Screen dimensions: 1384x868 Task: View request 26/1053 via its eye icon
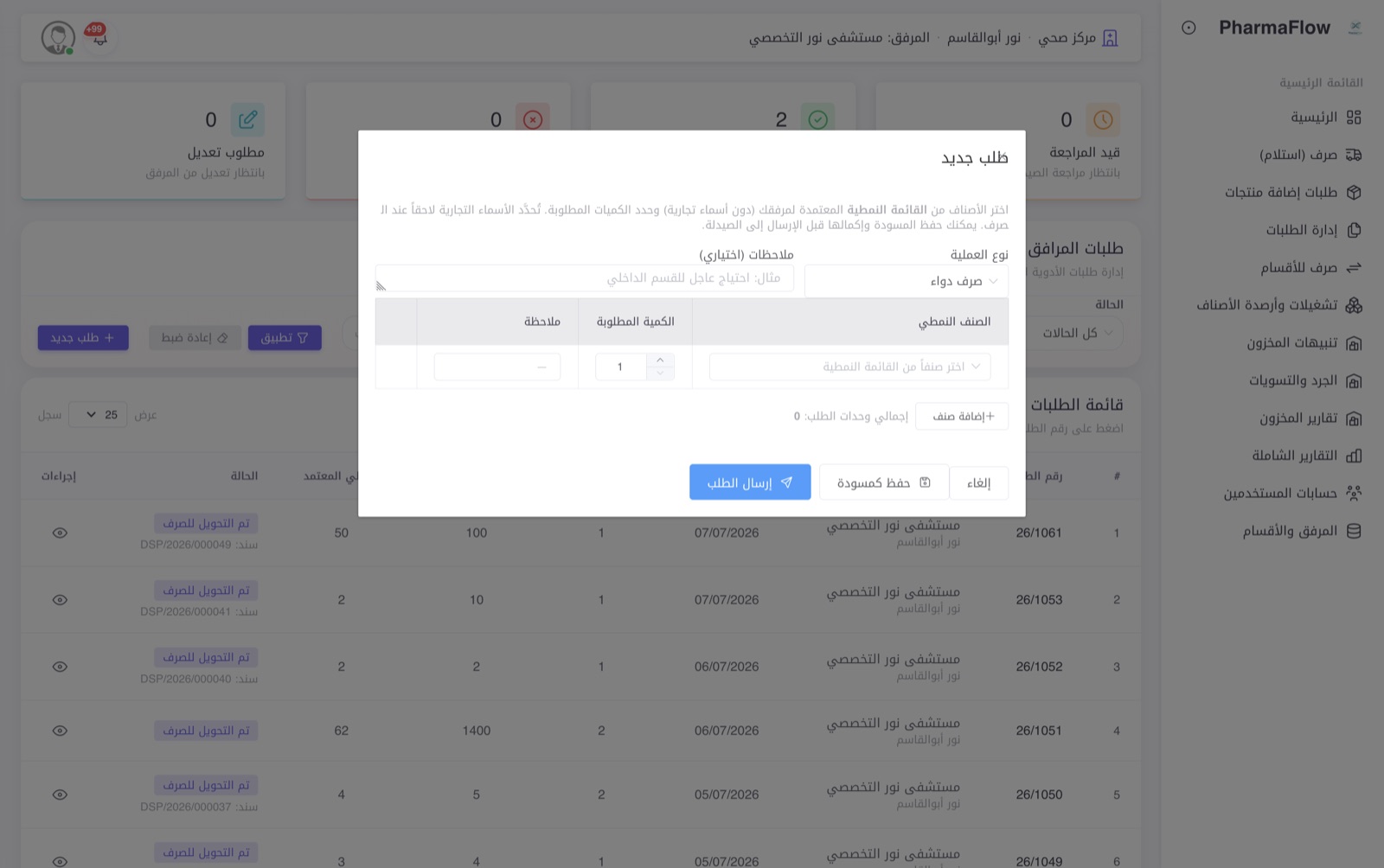click(x=60, y=599)
